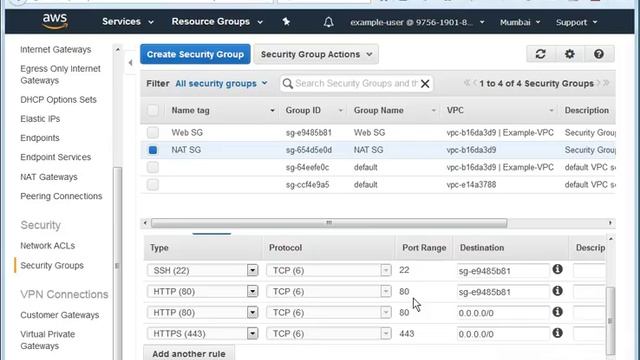640x360 pixels.
Task: Click info icon for HTTPS 443 rule
Action: 558,333
